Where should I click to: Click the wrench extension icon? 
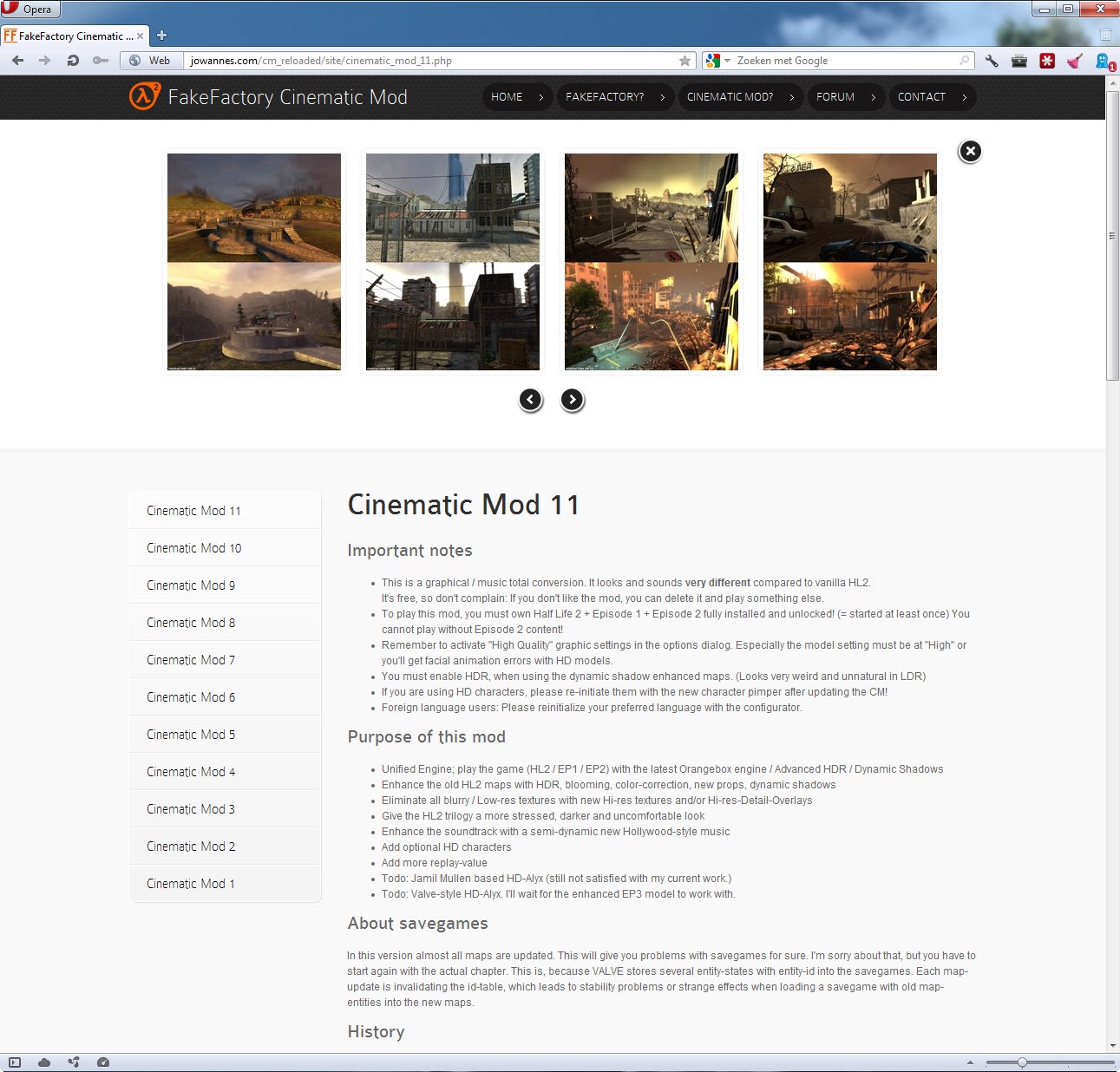992,61
